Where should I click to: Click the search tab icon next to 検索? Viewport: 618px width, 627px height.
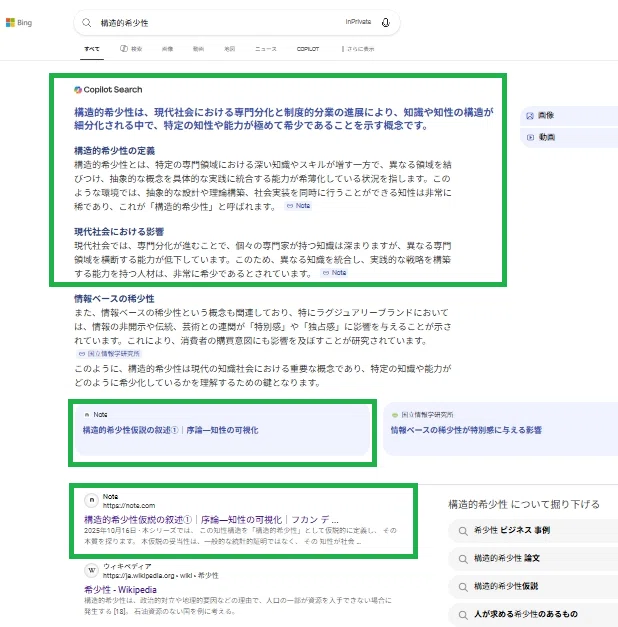(x=124, y=49)
